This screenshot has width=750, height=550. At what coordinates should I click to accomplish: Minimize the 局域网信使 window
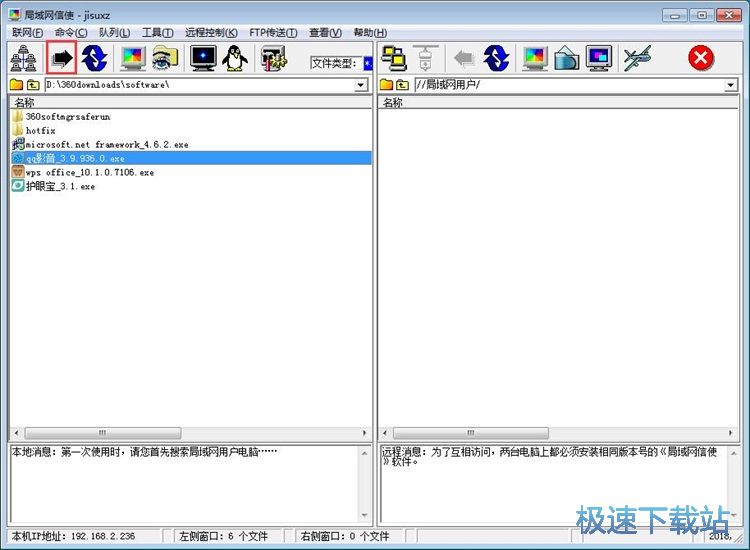tap(675, 16)
